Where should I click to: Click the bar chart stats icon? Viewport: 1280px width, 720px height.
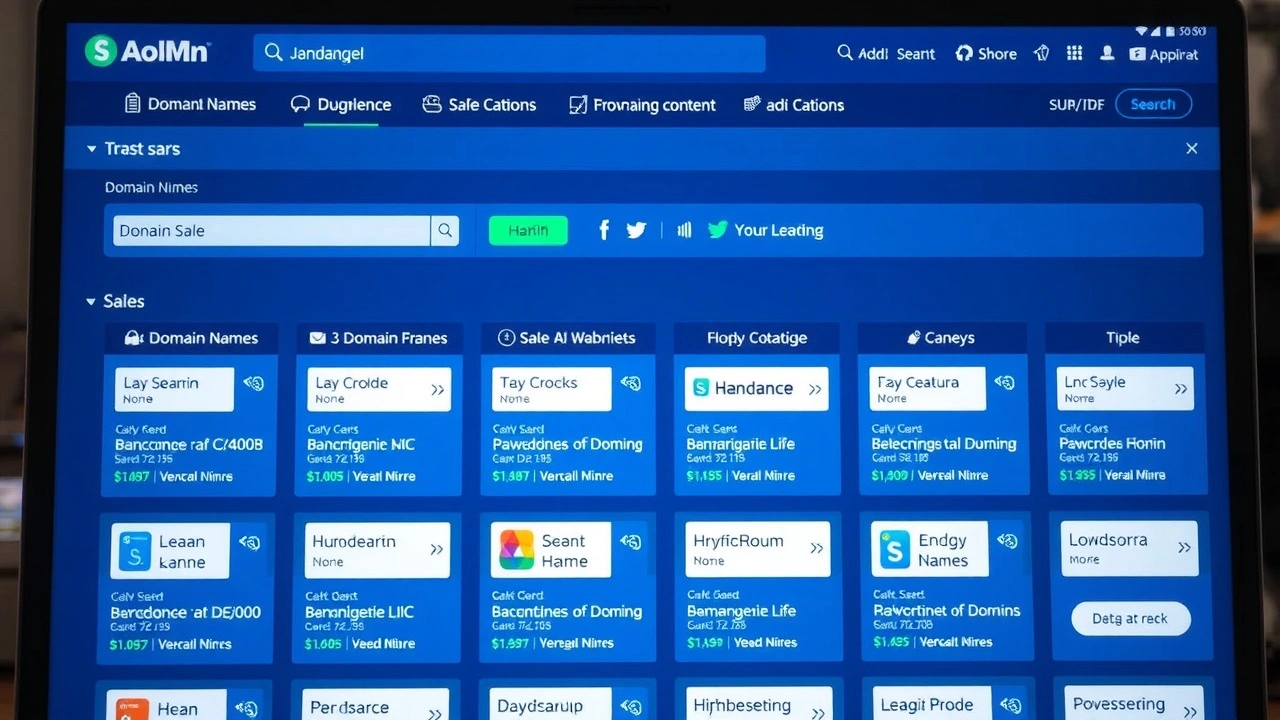click(x=684, y=230)
